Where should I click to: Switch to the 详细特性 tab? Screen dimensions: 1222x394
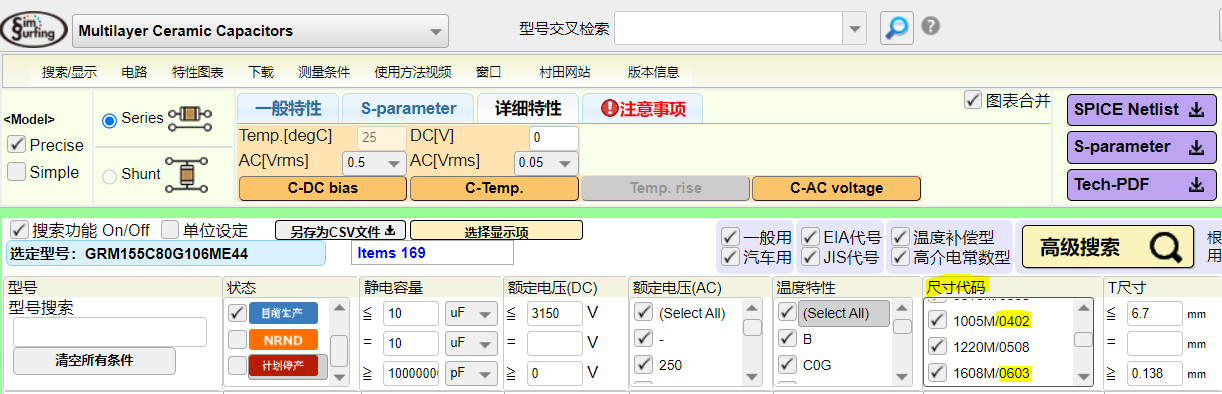pos(527,108)
